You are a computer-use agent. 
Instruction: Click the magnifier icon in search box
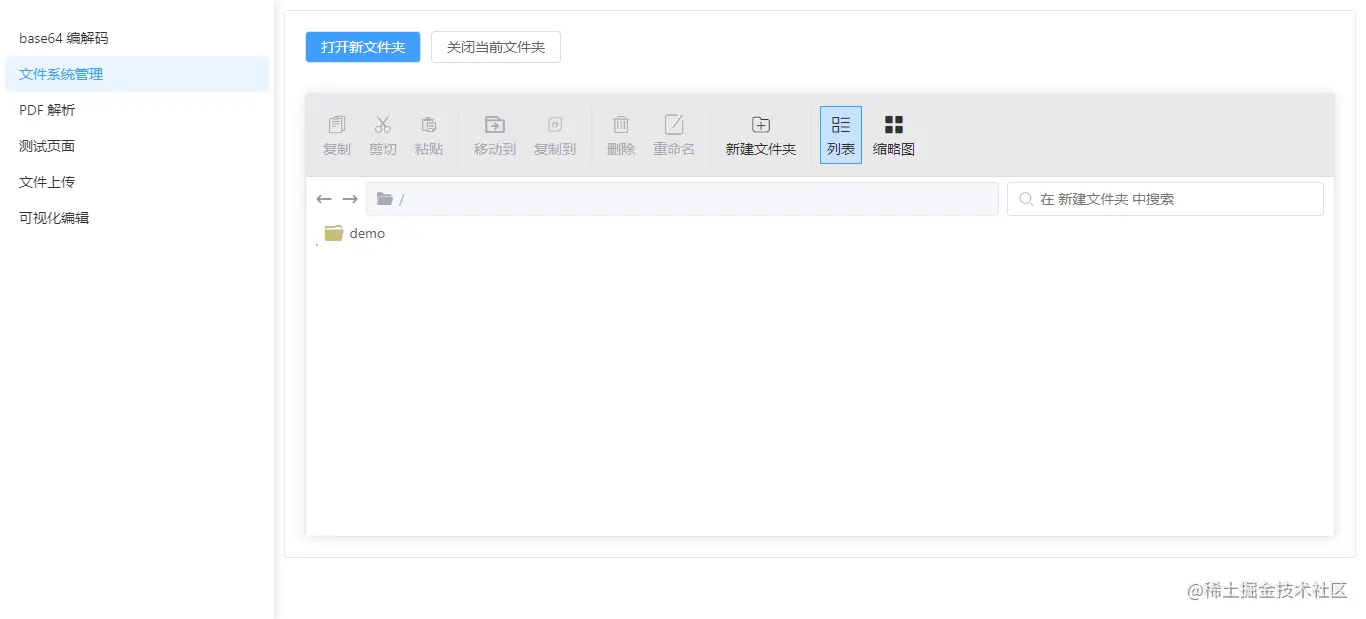1026,199
